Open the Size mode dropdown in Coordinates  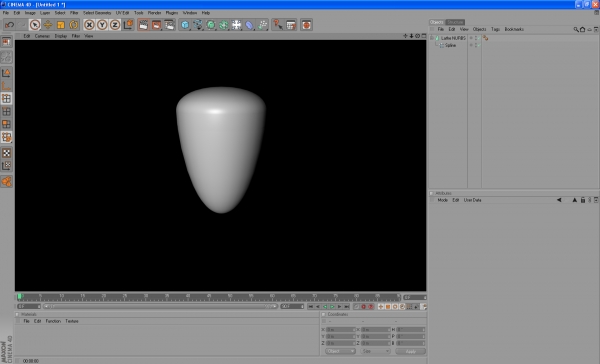375,351
